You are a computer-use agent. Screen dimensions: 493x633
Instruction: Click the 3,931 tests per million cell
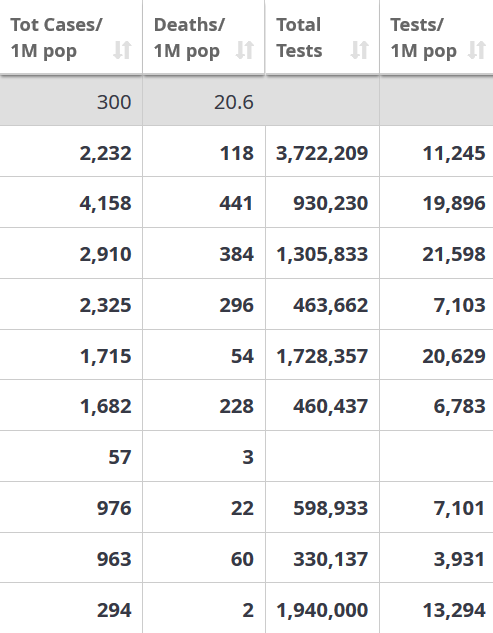tap(436, 558)
